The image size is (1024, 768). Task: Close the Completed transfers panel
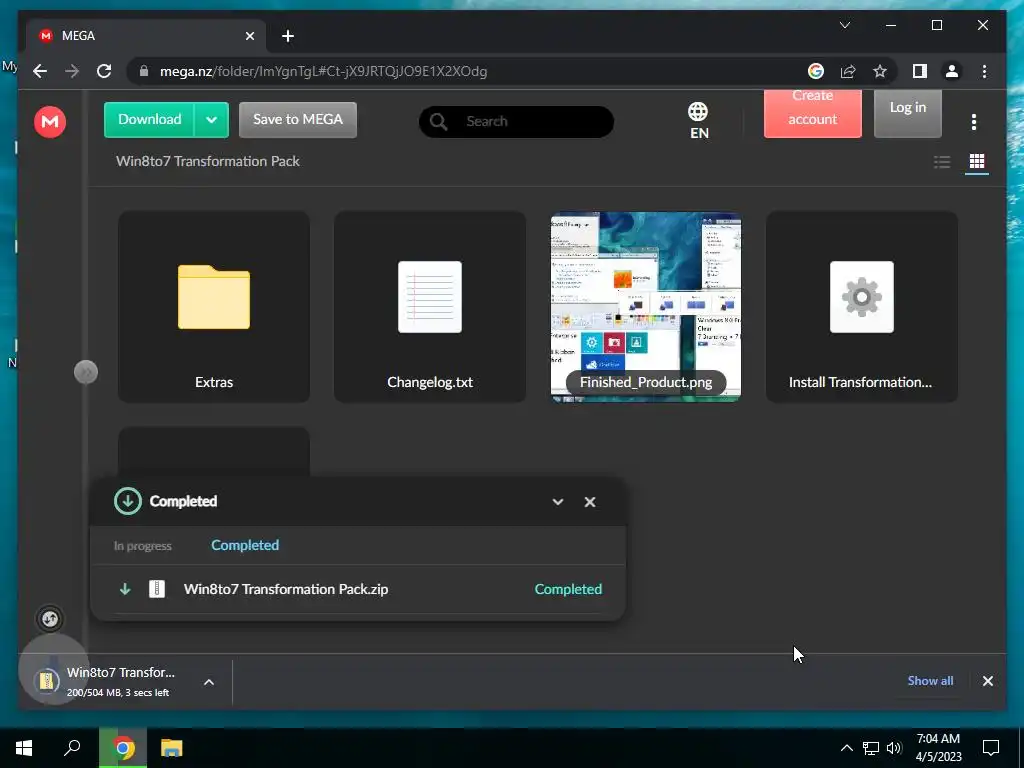pyautogui.click(x=590, y=502)
